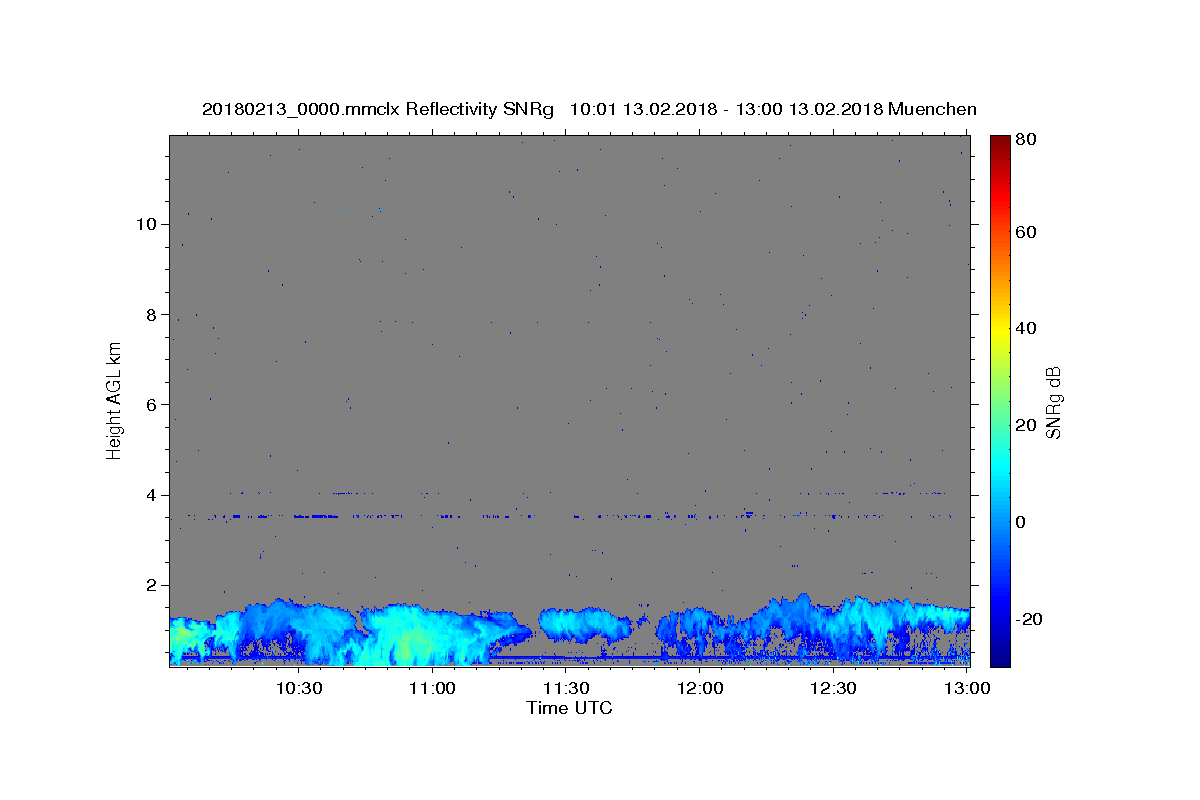This screenshot has width=1200, height=800.
Task: Click colorbar value 80
Action: (x=1027, y=140)
